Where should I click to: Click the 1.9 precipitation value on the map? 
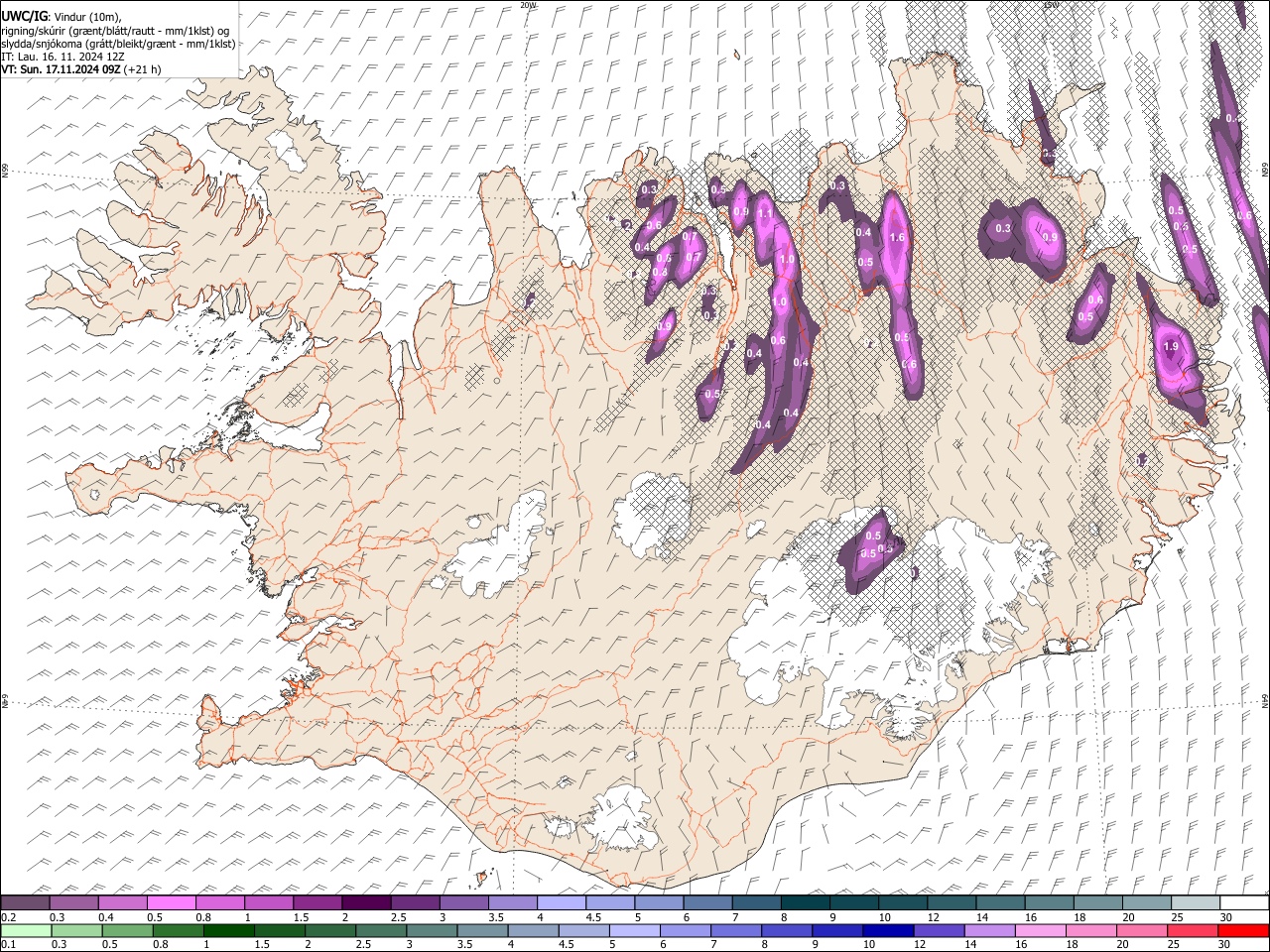click(x=1171, y=346)
